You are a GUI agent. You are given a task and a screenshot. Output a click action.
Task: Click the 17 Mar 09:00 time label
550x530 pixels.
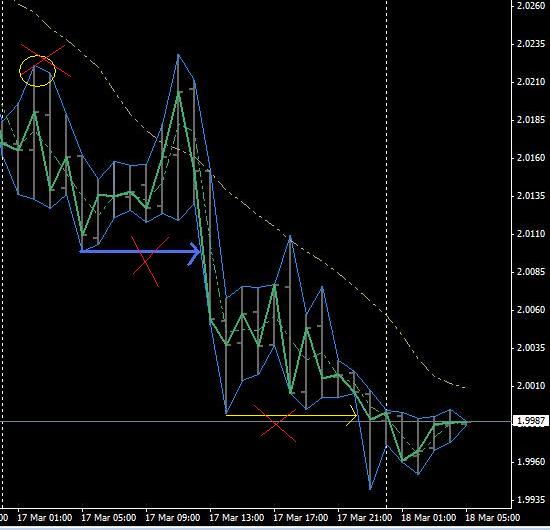click(x=173, y=518)
